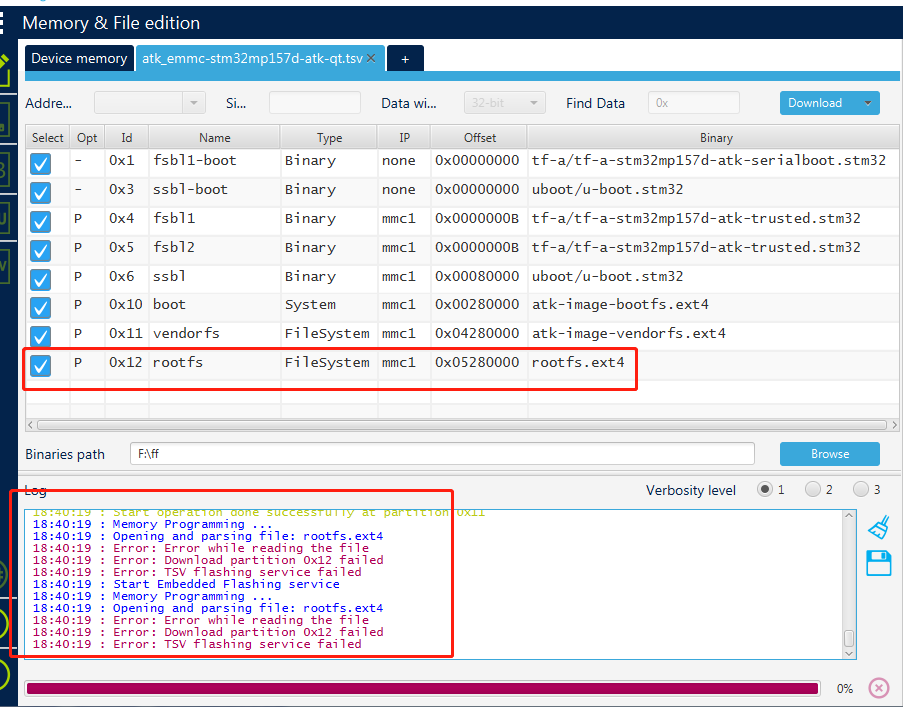Set verbosity level to 3
903x707 pixels.
click(x=860, y=489)
